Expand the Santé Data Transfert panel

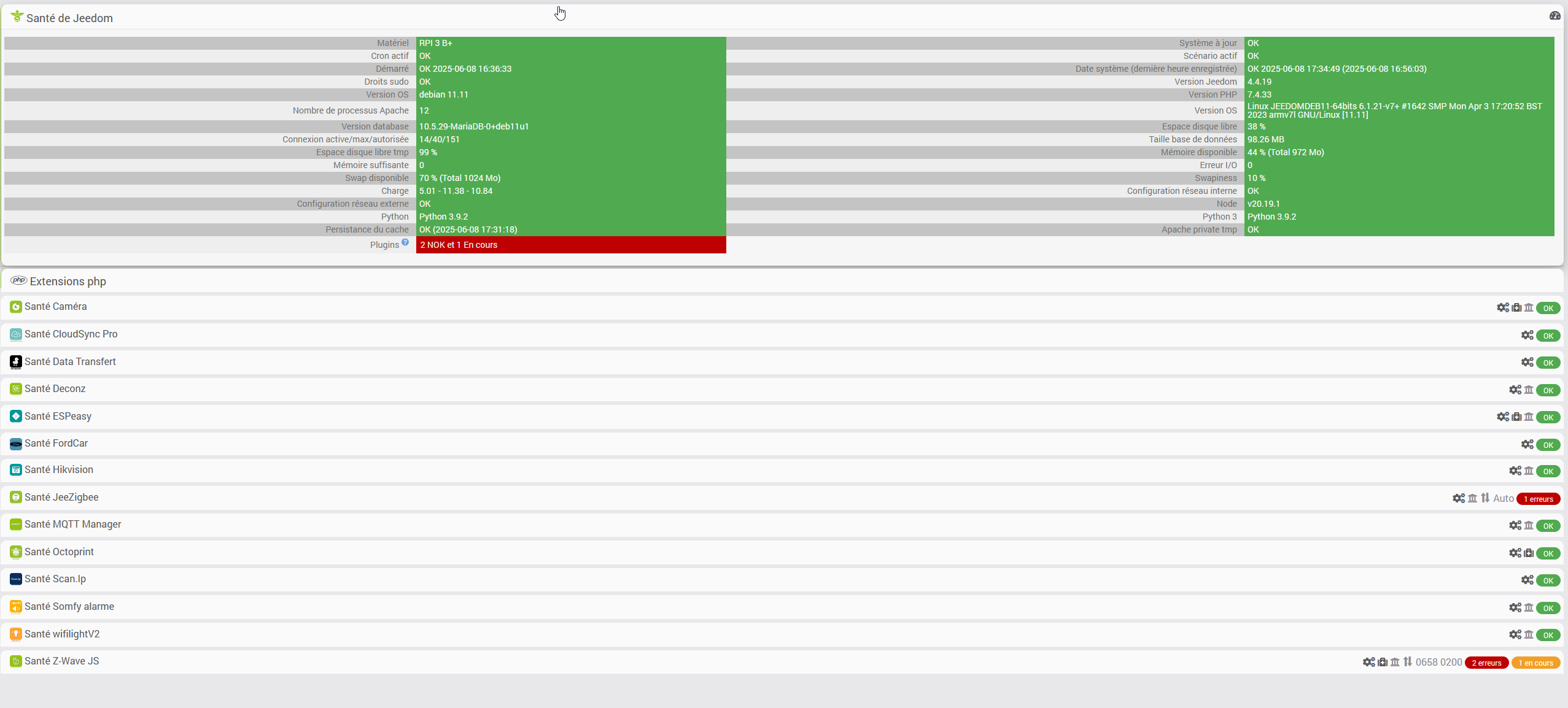(x=782, y=362)
